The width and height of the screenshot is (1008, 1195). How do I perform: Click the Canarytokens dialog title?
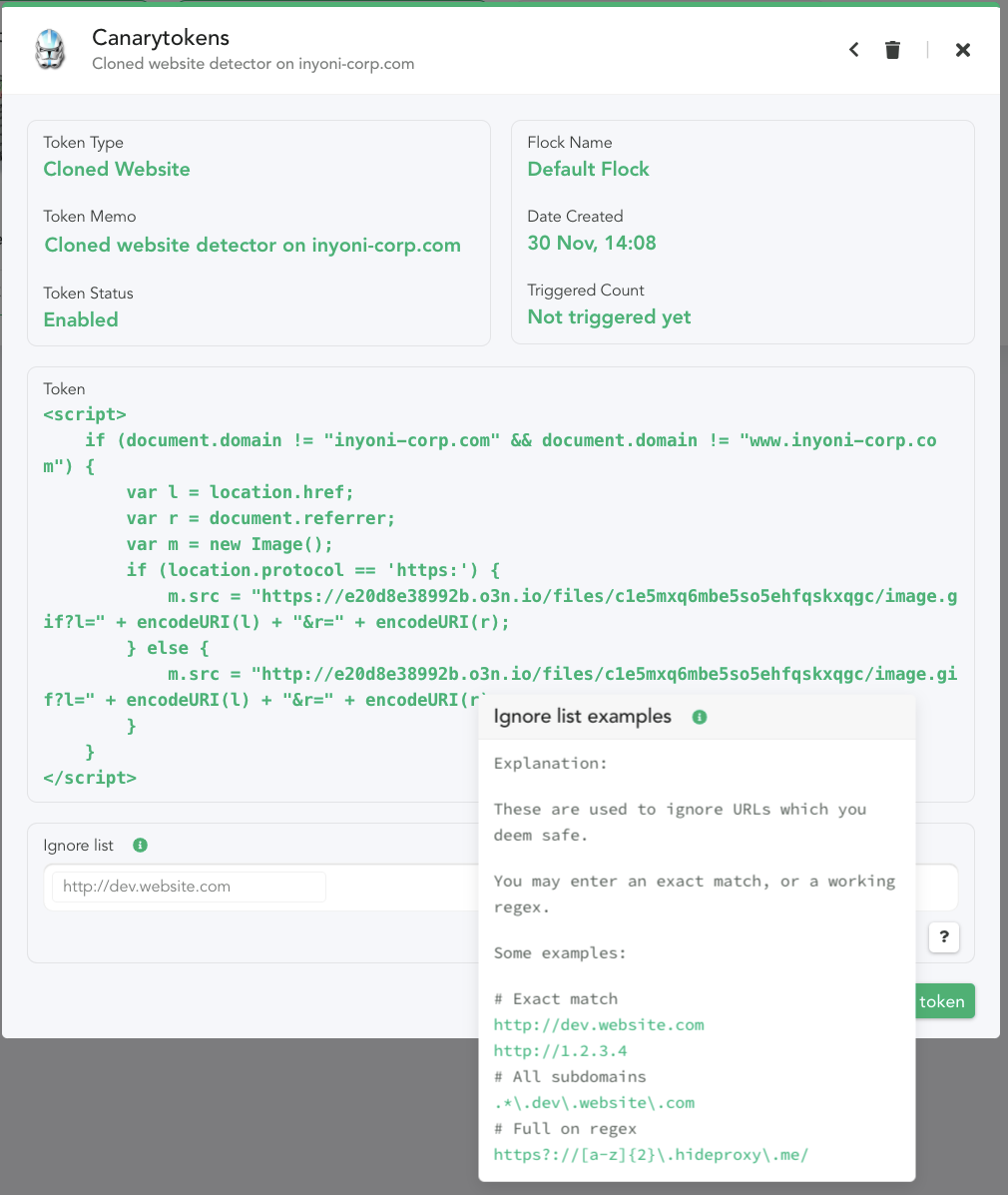tap(161, 37)
